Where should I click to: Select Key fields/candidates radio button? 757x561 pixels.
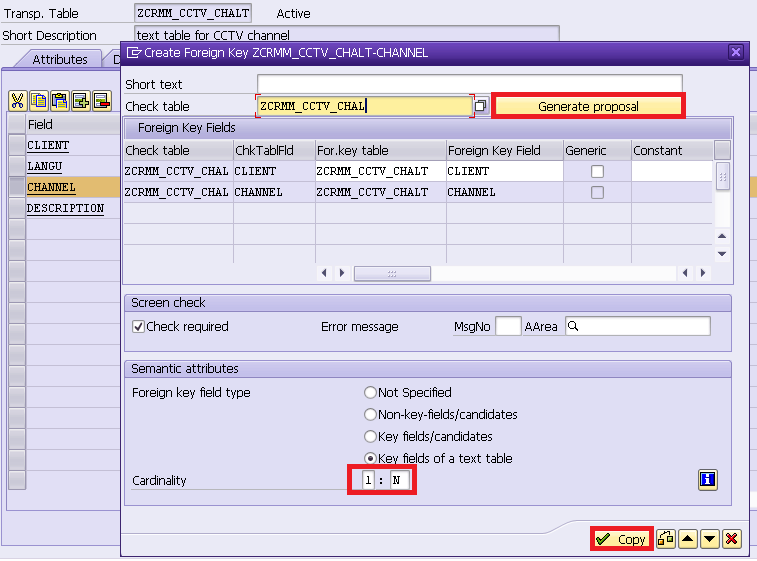click(370, 436)
